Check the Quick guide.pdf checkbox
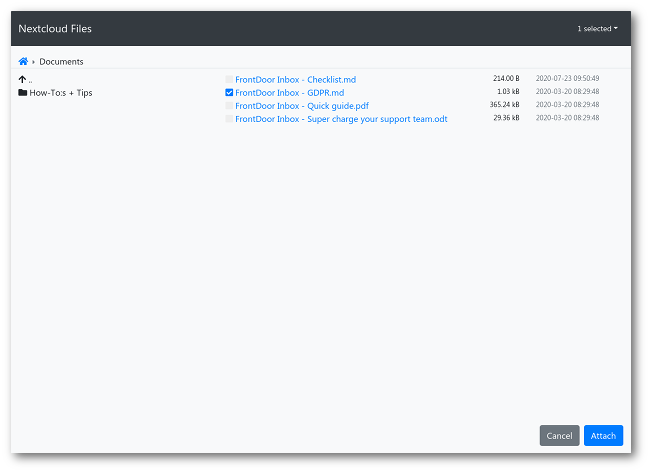 coord(229,105)
